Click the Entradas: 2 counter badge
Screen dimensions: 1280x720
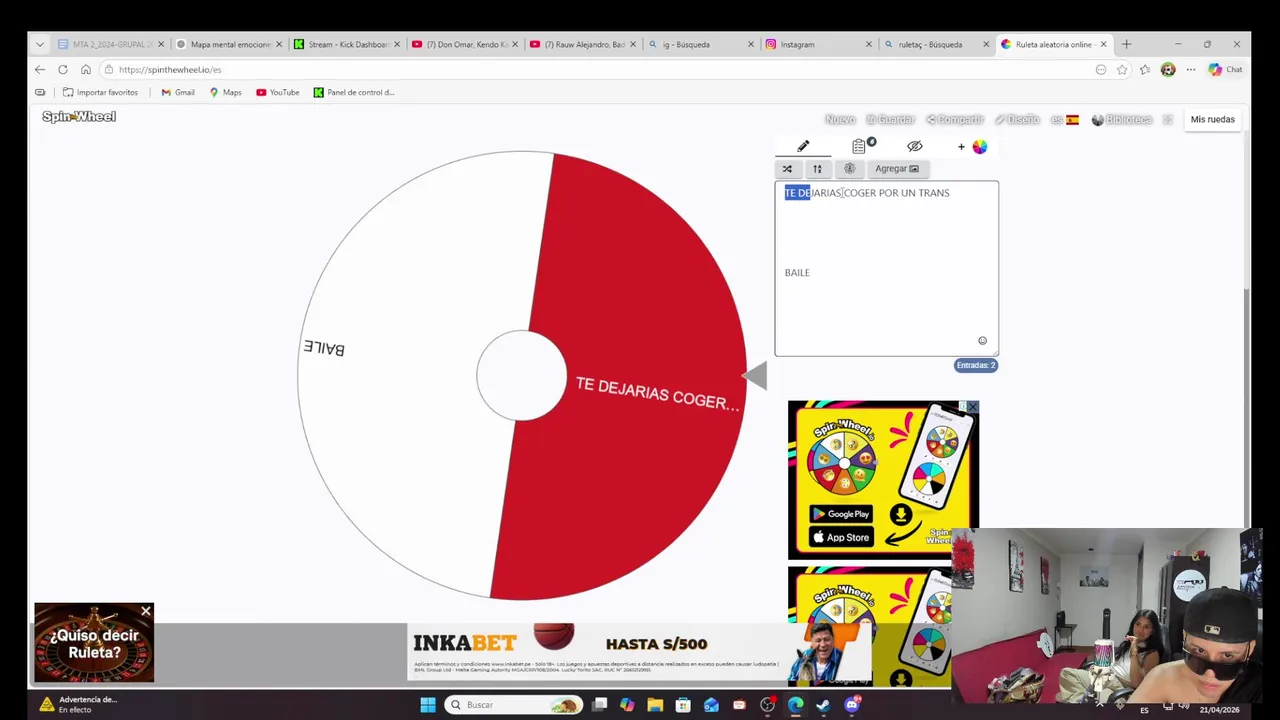coord(976,365)
